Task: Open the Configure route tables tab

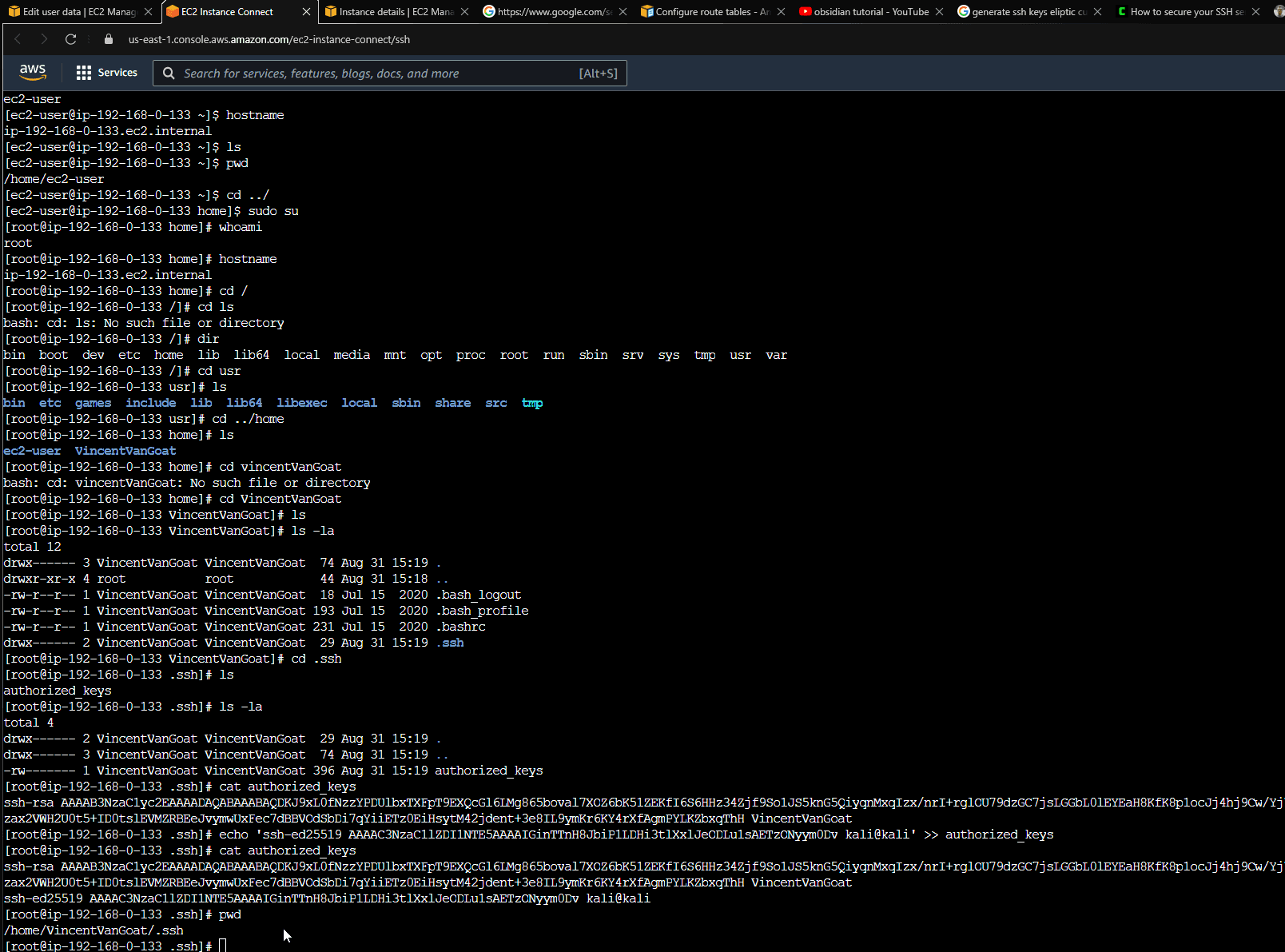Action: coord(707,12)
